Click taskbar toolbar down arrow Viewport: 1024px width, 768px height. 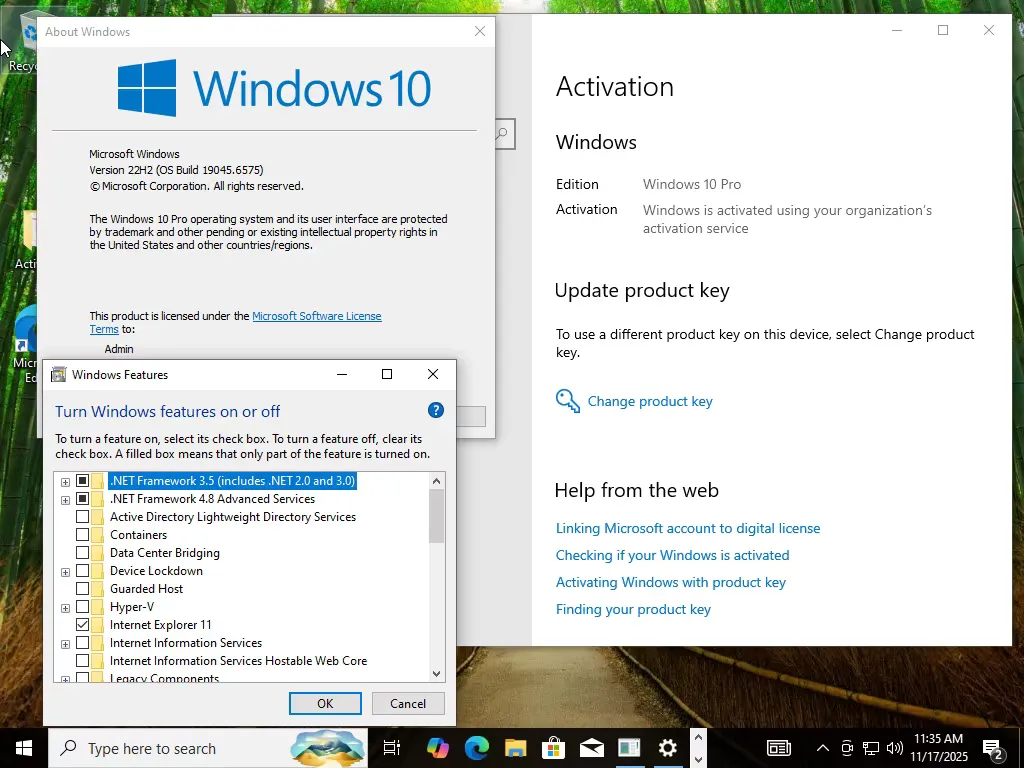(x=698, y=759)
